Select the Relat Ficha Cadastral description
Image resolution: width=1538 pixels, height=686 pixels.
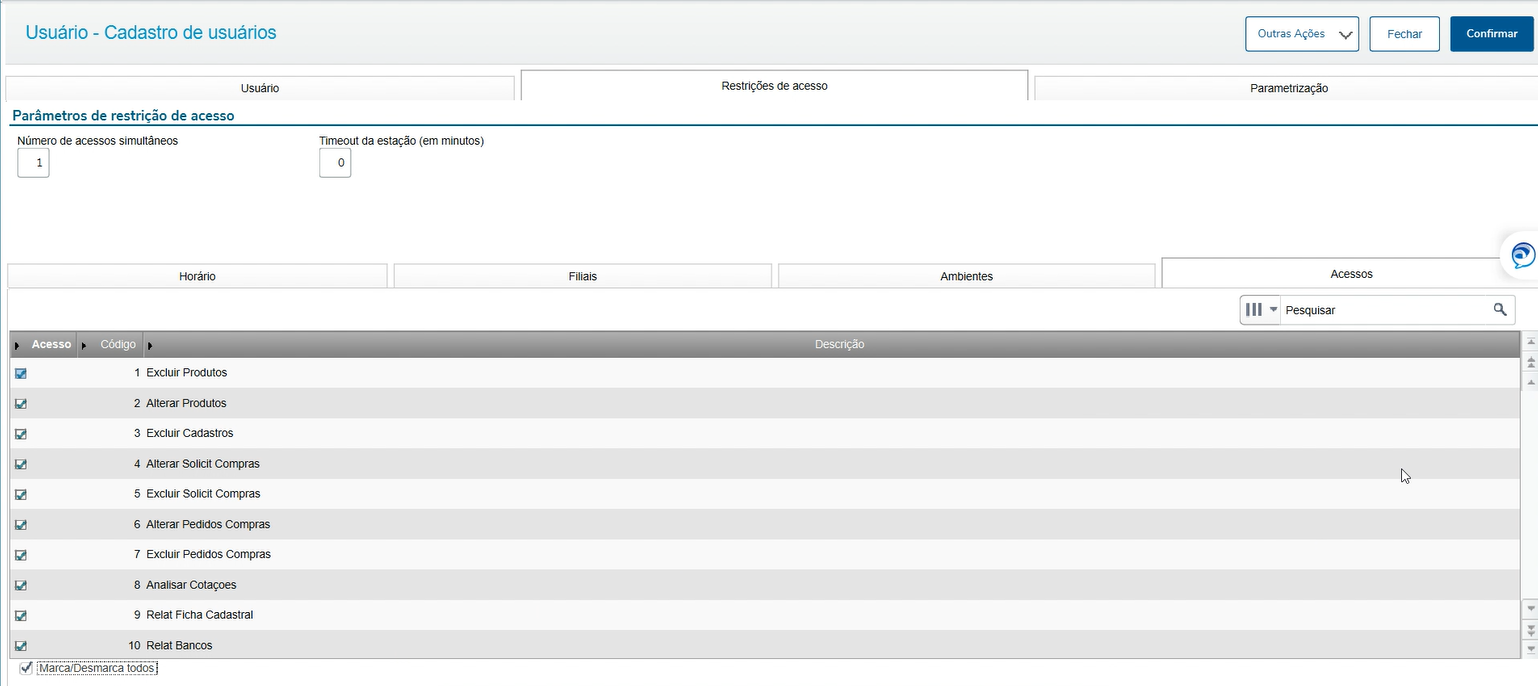point(200,615)
